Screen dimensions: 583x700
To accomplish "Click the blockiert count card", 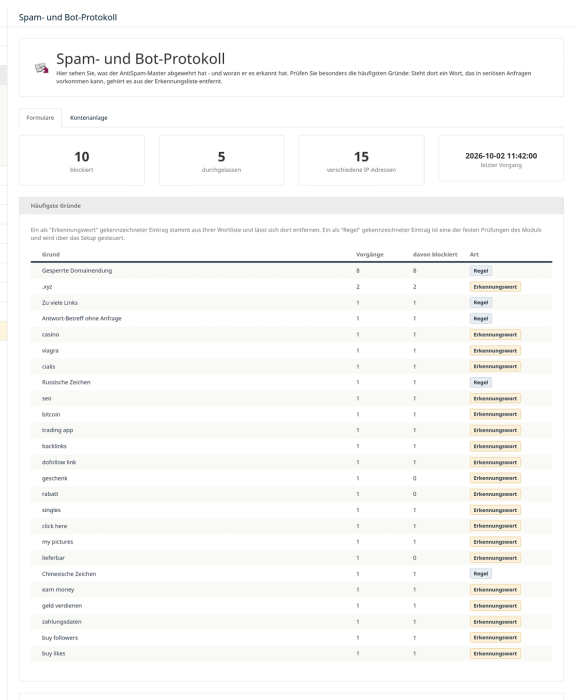I will coord(82,160).
